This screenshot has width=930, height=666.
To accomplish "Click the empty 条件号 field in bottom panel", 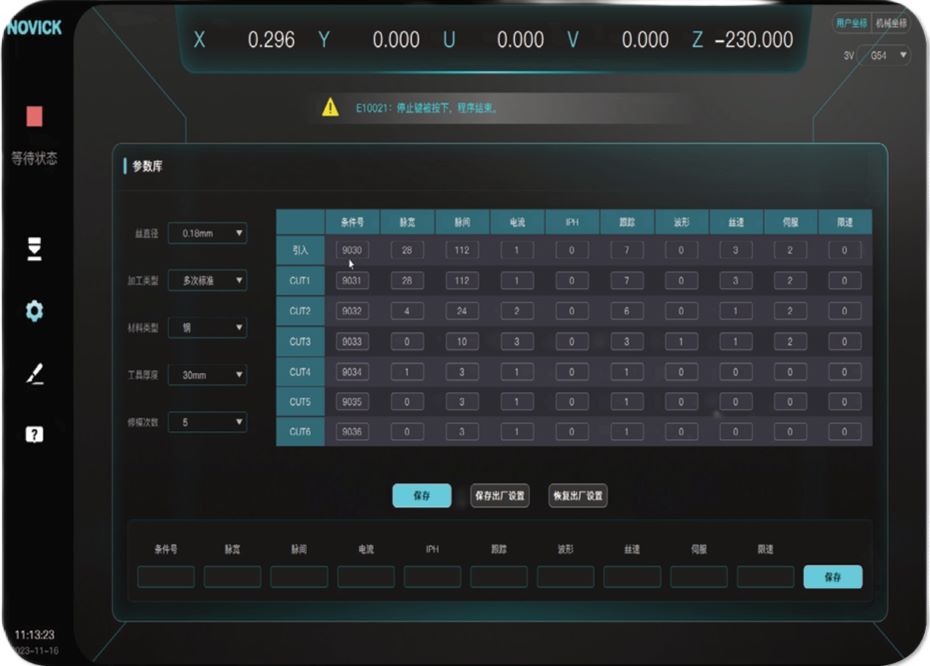I will coord(166,577).
